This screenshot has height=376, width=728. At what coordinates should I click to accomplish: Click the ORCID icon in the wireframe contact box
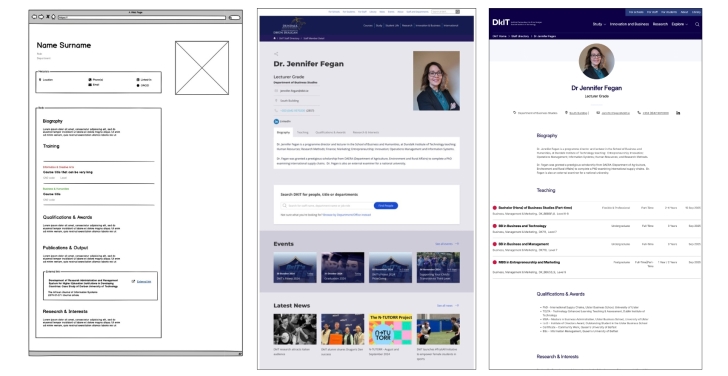click(138, 85)
